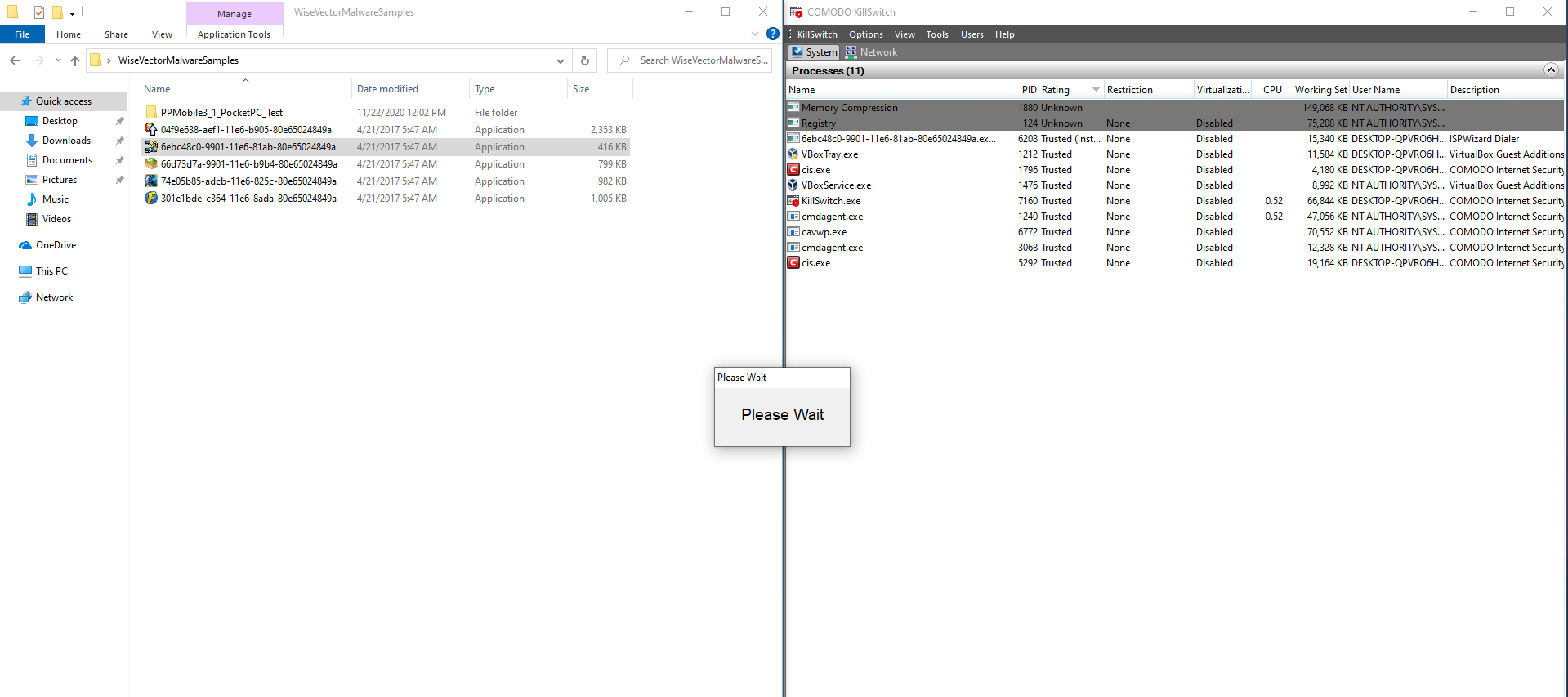Click the VBoxService.exe process icon

click(793, 185)
